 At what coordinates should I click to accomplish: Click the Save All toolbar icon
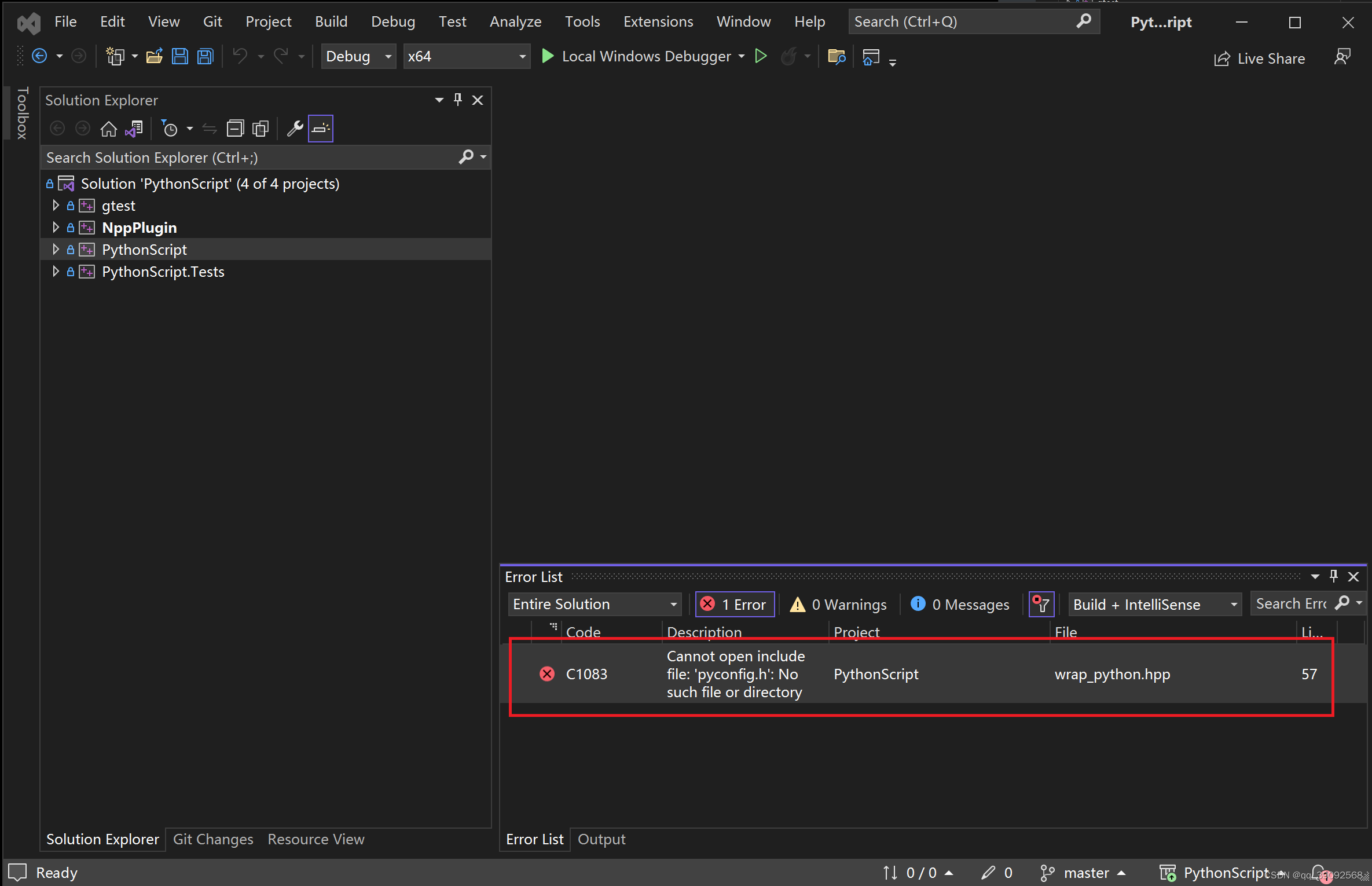[206, 57]
